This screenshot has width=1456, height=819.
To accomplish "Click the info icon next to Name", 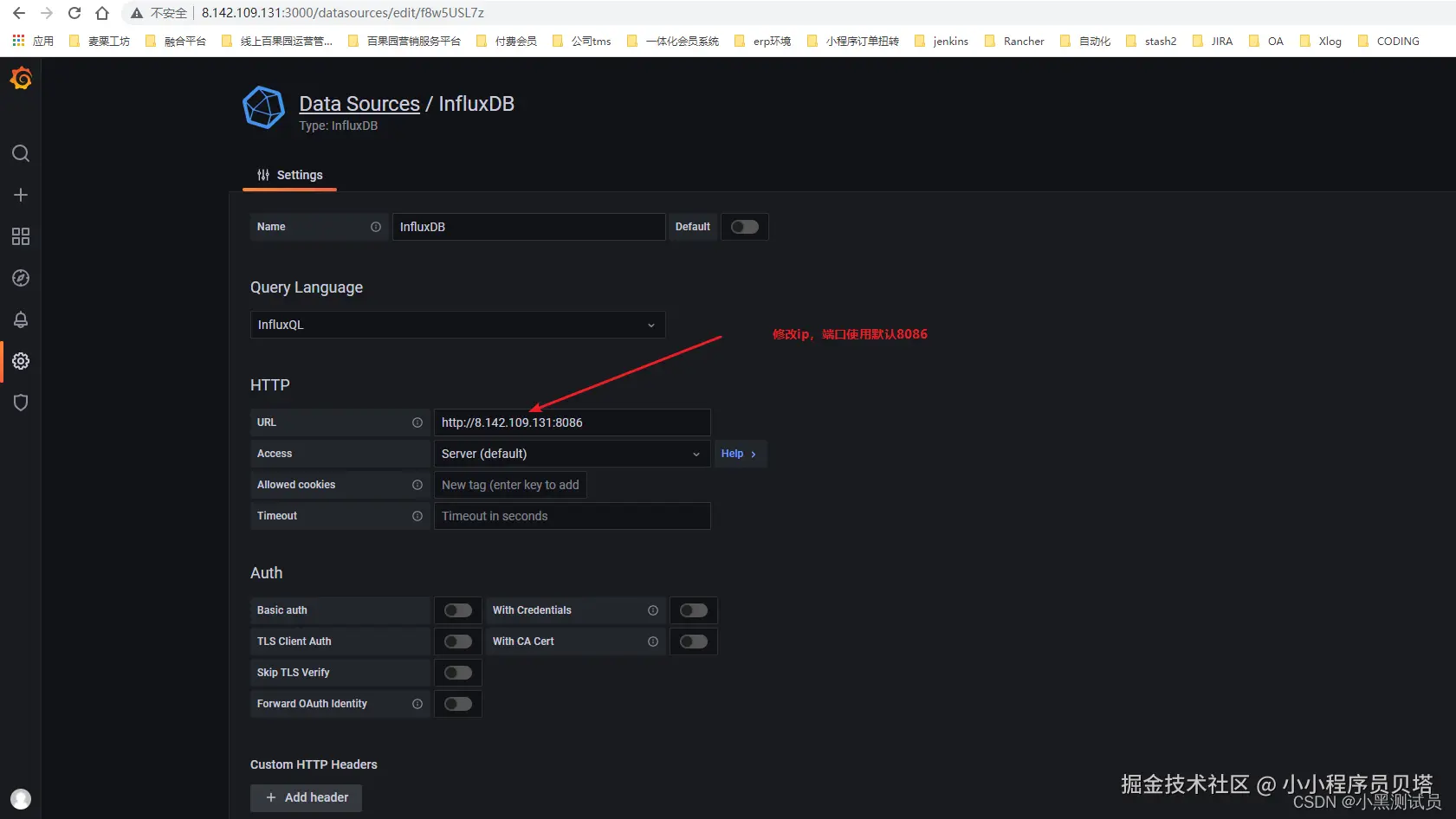I will (376, 227).
